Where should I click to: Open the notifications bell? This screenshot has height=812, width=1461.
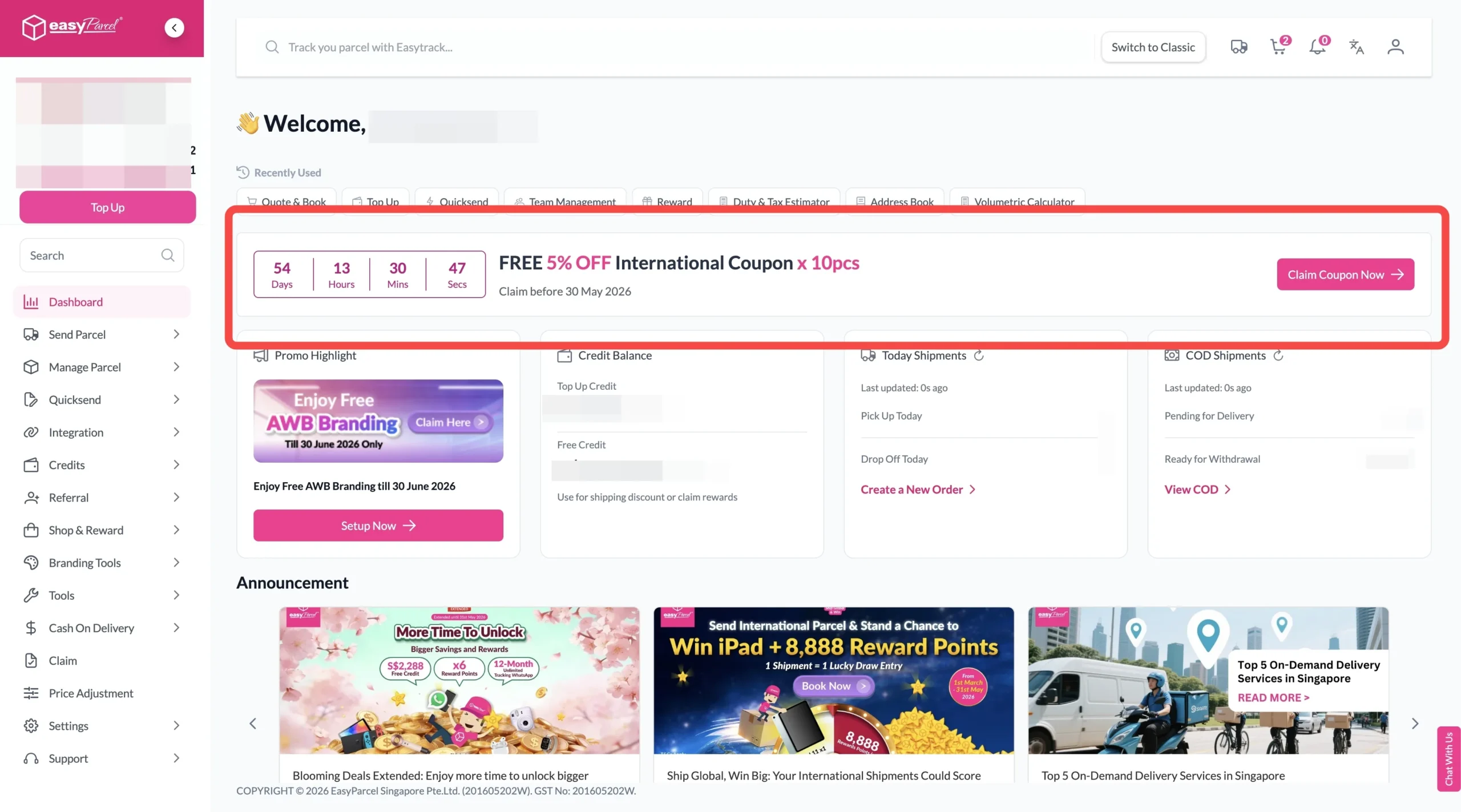1318,47
